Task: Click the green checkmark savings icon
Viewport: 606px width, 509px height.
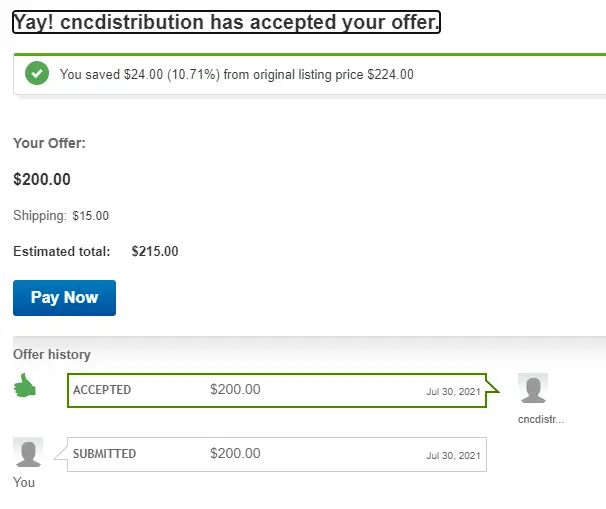Action: click(37, 73)
